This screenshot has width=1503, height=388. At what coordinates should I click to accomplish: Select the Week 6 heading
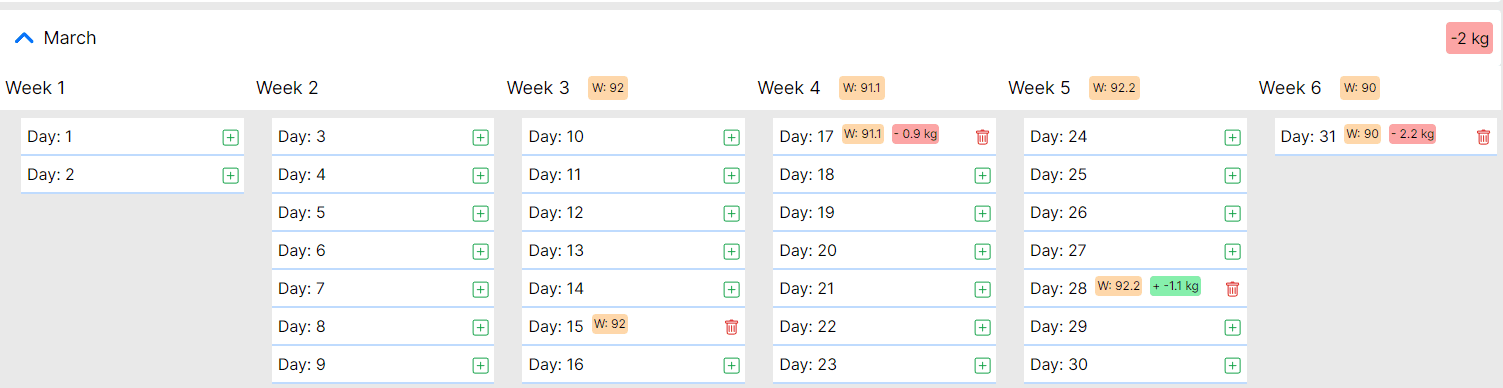[x=1290, y=88]
